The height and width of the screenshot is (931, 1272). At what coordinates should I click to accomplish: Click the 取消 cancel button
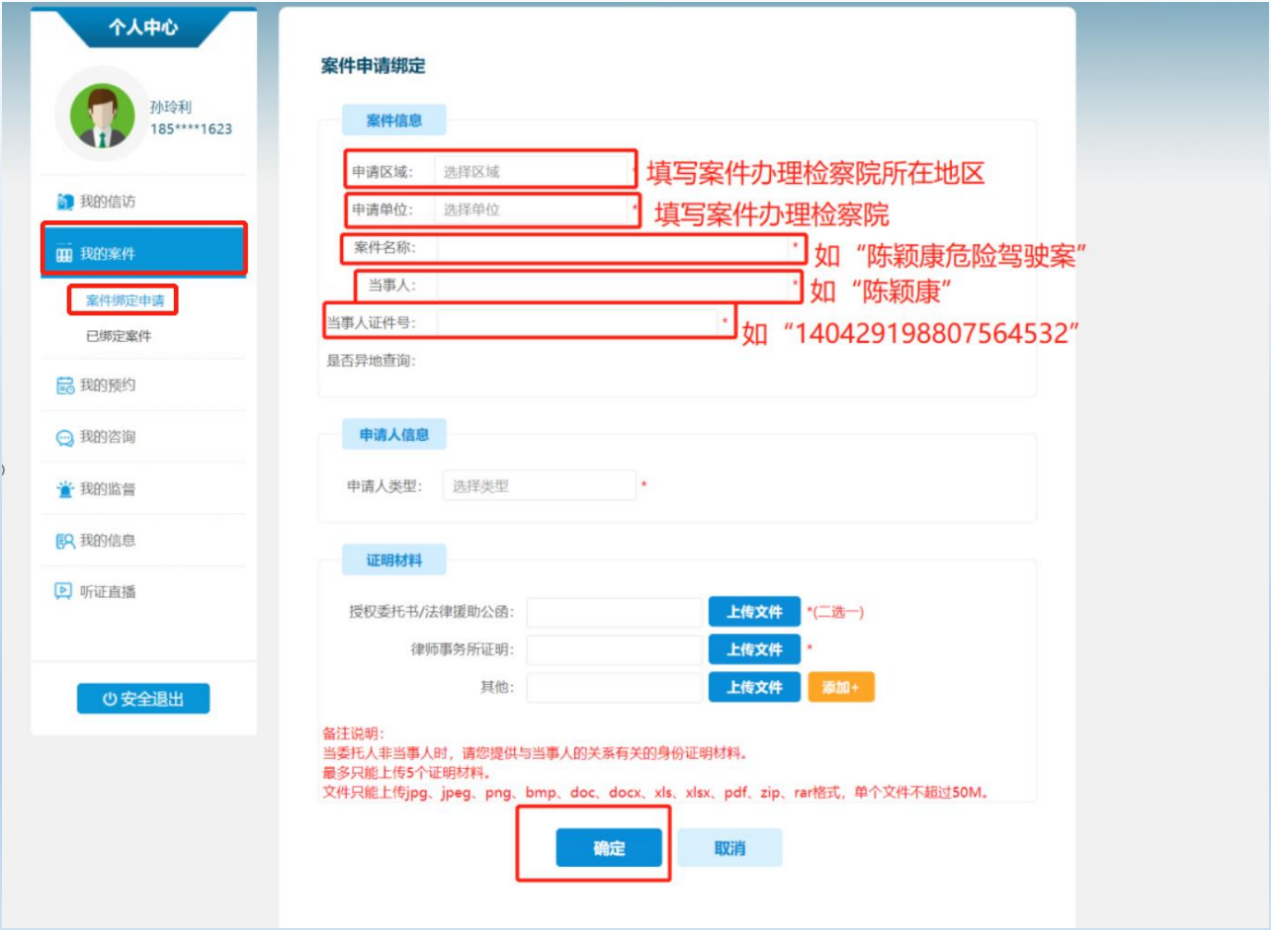point(730,848)
